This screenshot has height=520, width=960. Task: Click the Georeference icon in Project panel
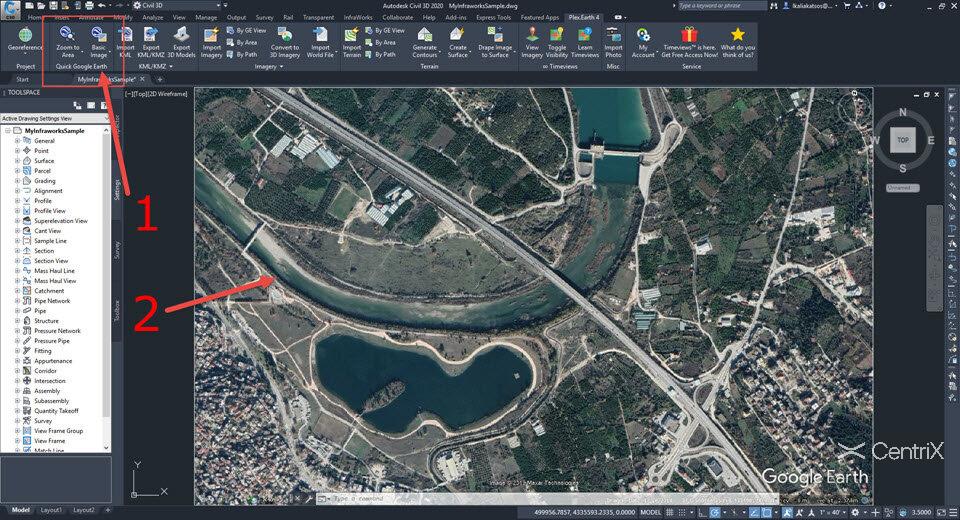(x=25, y=38)
